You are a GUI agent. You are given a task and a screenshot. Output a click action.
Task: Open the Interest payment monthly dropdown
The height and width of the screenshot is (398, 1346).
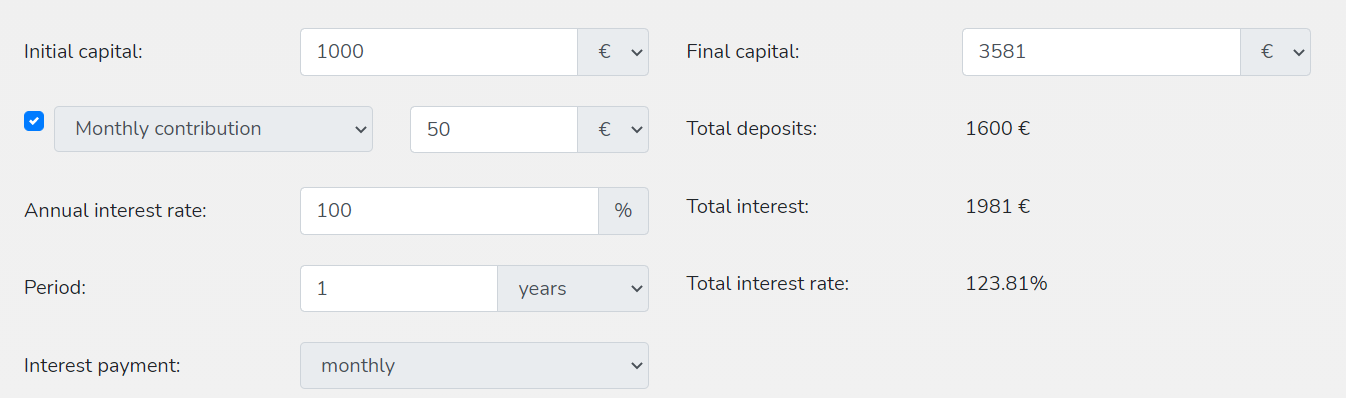pyautogui.click(x=474, y=366)
